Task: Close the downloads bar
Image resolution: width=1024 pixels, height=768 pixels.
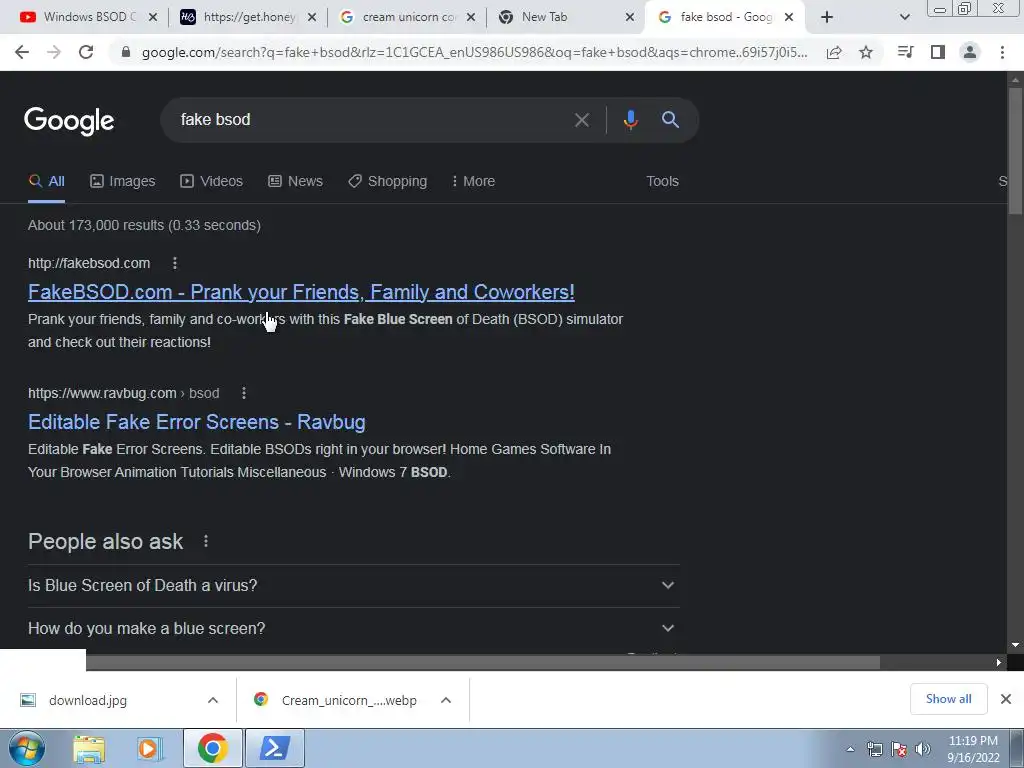Action: click(1006, 699)
